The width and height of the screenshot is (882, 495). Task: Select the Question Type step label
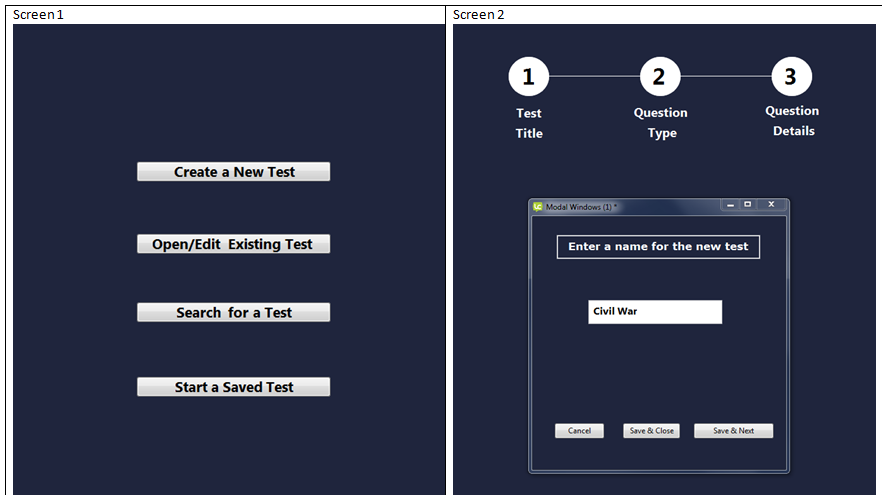(x=661, y=123)
